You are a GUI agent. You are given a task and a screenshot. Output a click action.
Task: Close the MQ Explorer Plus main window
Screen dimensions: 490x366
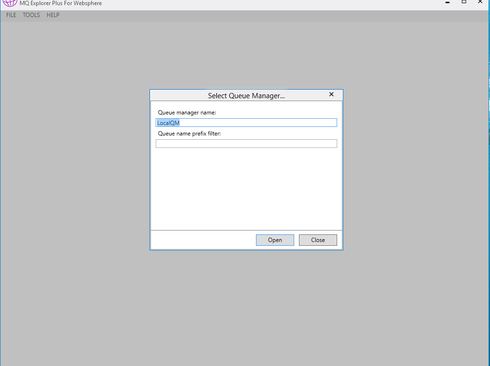(x=480, y=2)
